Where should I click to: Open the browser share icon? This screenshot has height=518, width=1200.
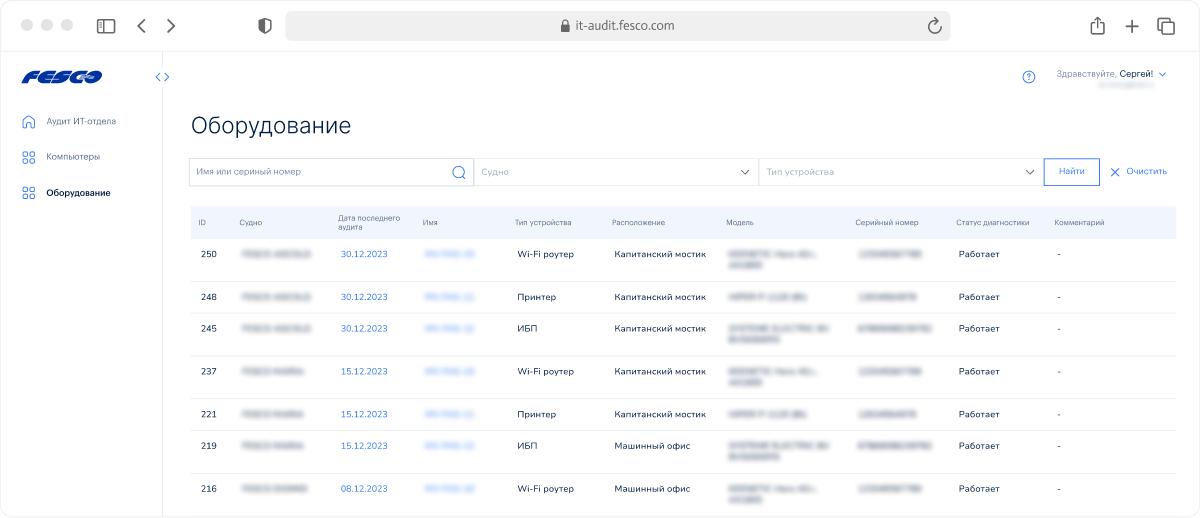[x=1097, y=27]
